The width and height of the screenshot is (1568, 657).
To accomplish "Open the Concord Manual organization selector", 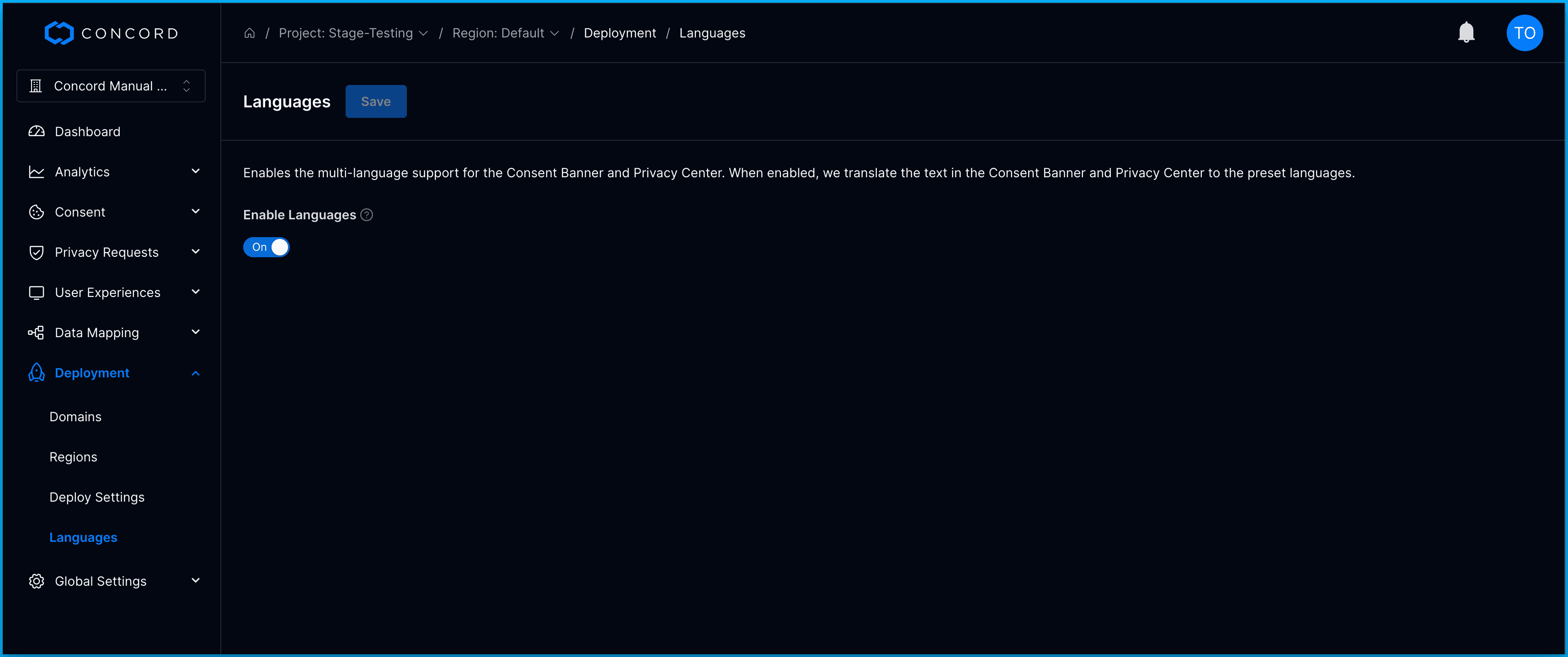I will (111, 86).
